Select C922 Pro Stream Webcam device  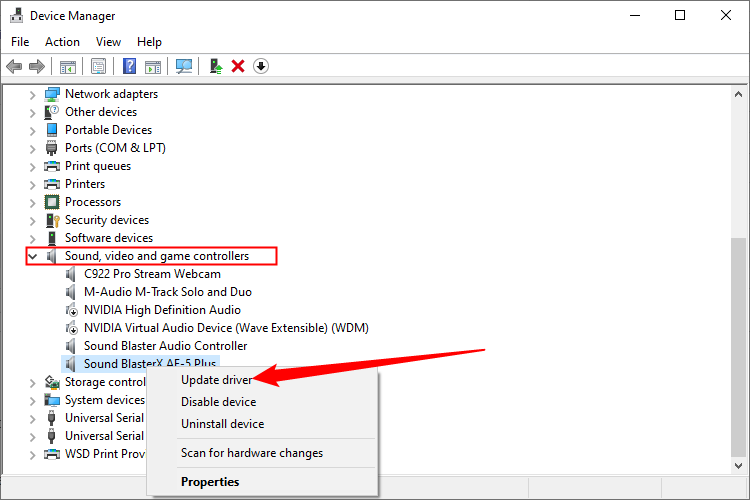[152, 274]
